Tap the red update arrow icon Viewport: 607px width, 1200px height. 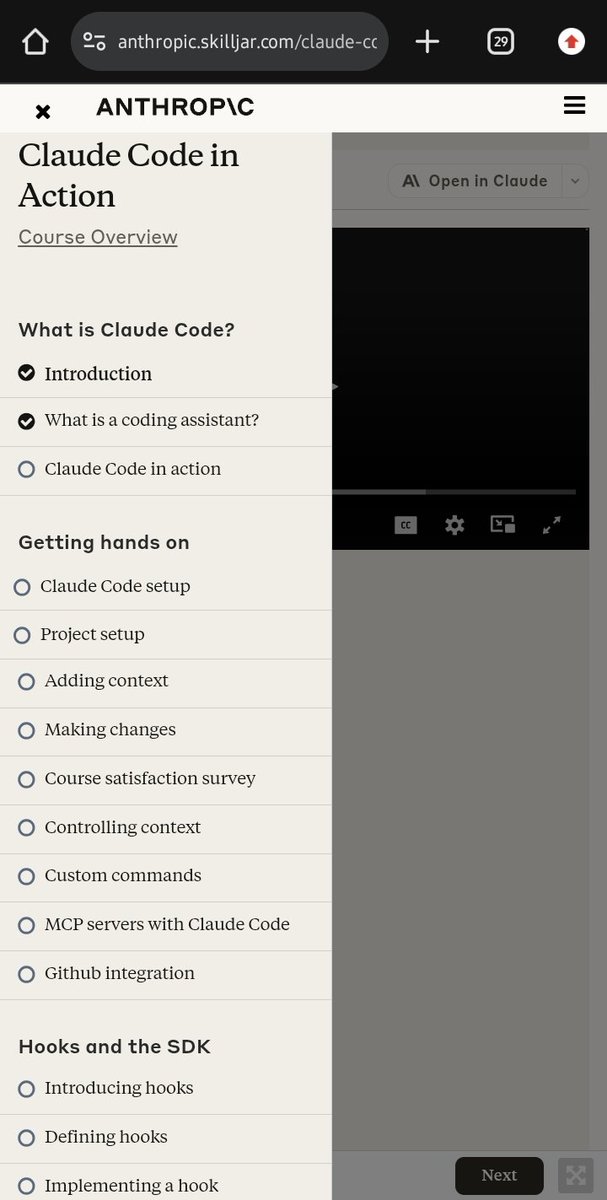(x=571, y=41)
